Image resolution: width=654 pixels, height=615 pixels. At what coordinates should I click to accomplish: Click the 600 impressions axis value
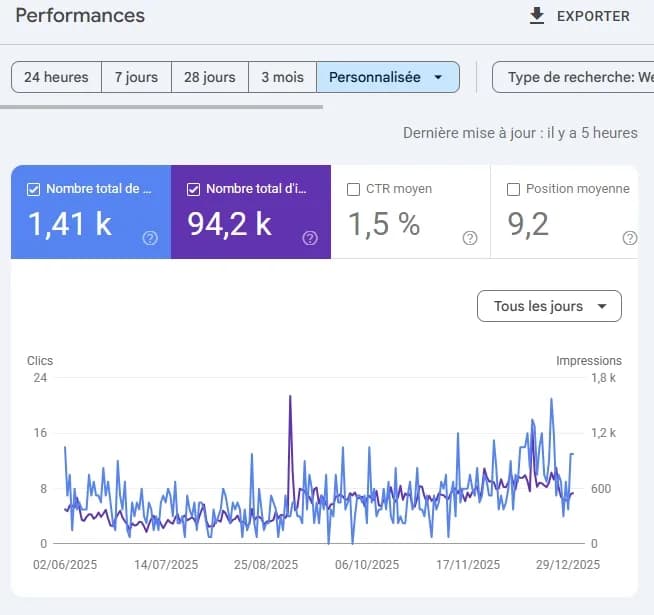pos(601,489)
